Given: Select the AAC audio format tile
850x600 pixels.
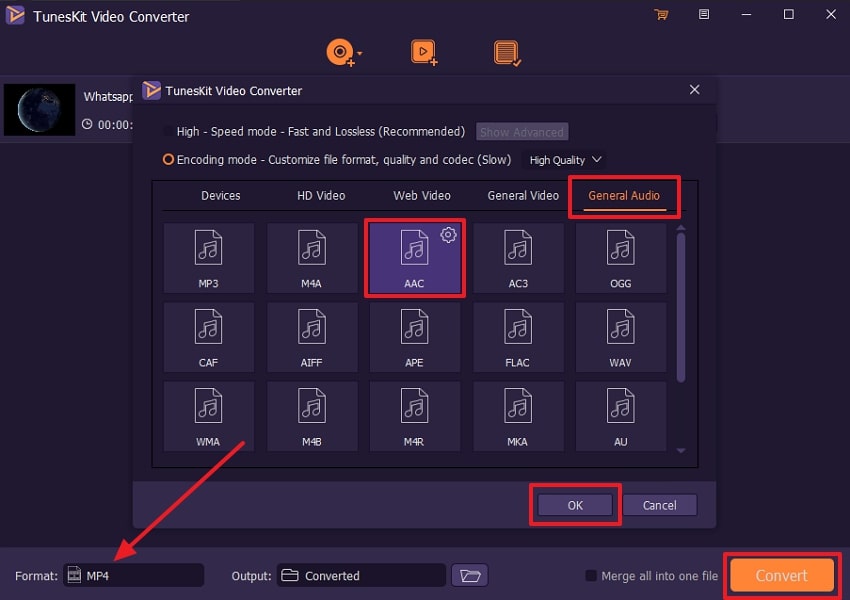Looking at the screenshot, I should click(414, 258).
